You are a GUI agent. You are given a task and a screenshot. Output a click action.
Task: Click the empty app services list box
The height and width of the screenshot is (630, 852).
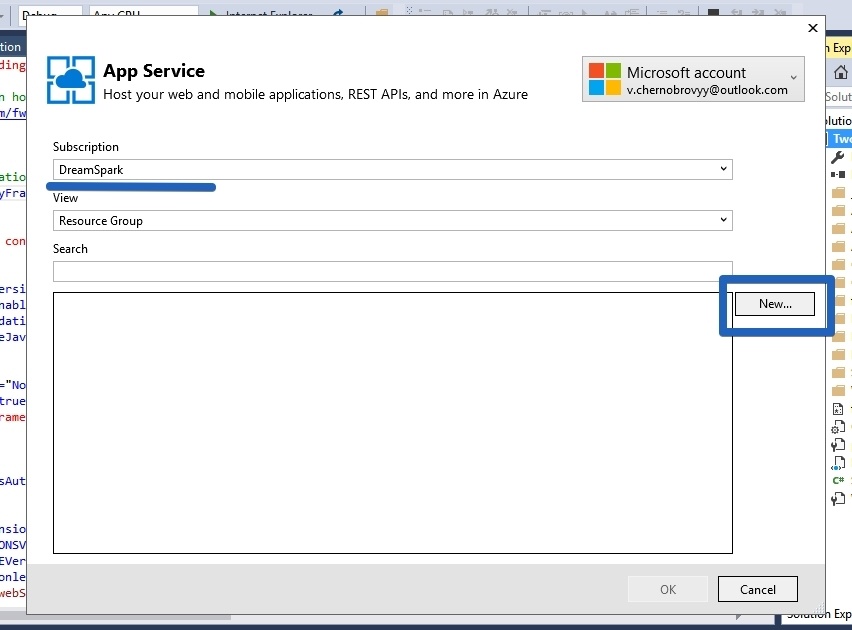click(x=392, y=423)
